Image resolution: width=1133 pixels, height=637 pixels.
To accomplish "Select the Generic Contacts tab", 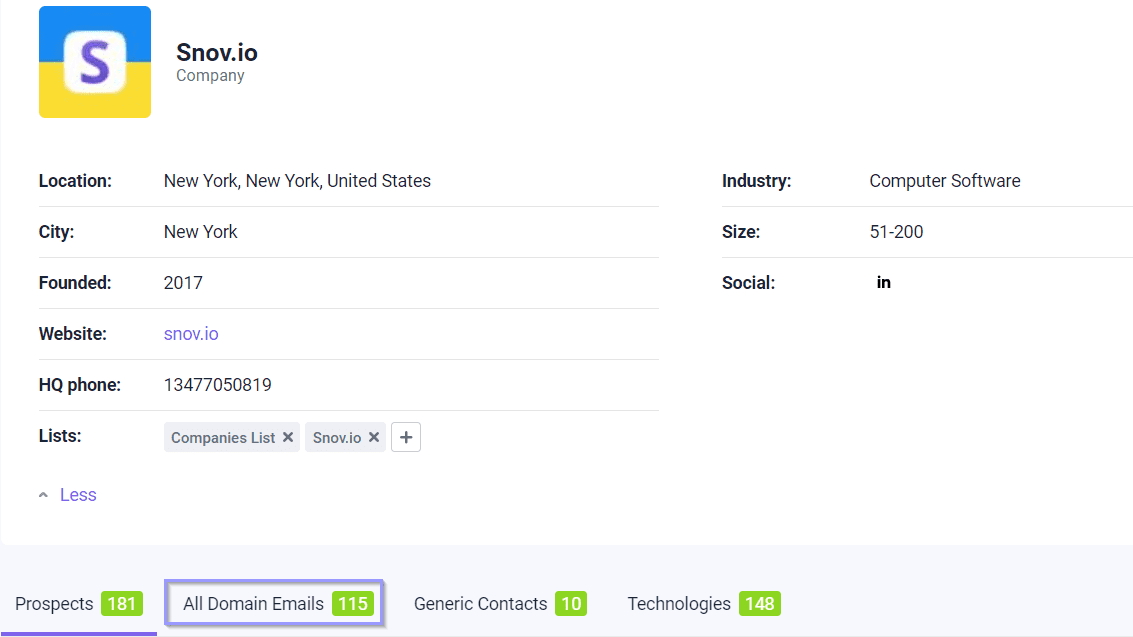I will point(480,604).
